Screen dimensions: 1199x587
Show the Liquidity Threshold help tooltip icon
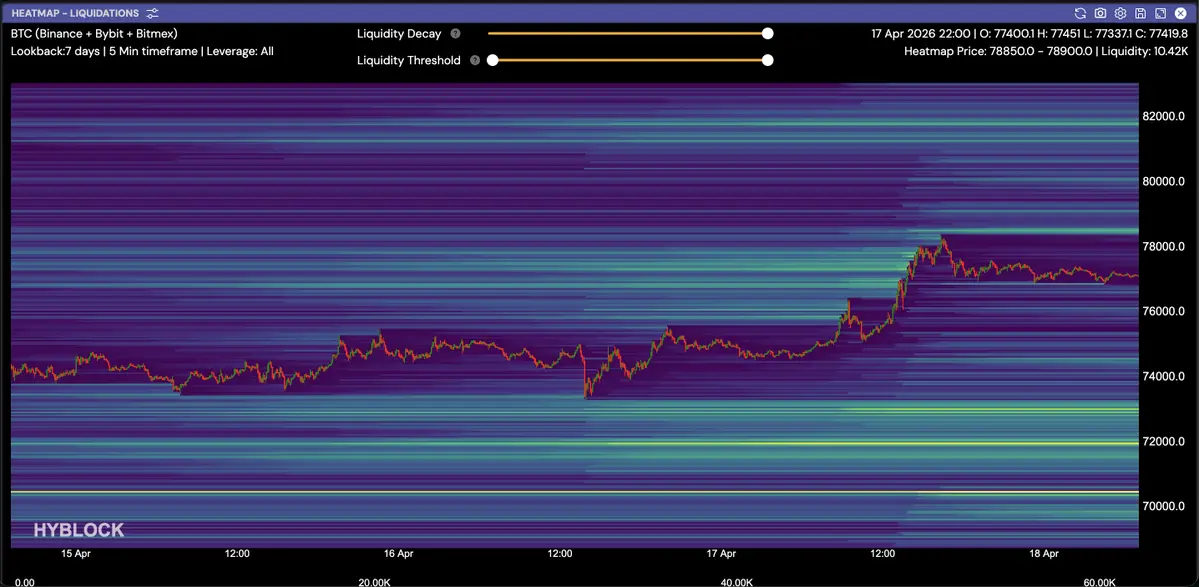click(475, 60)
